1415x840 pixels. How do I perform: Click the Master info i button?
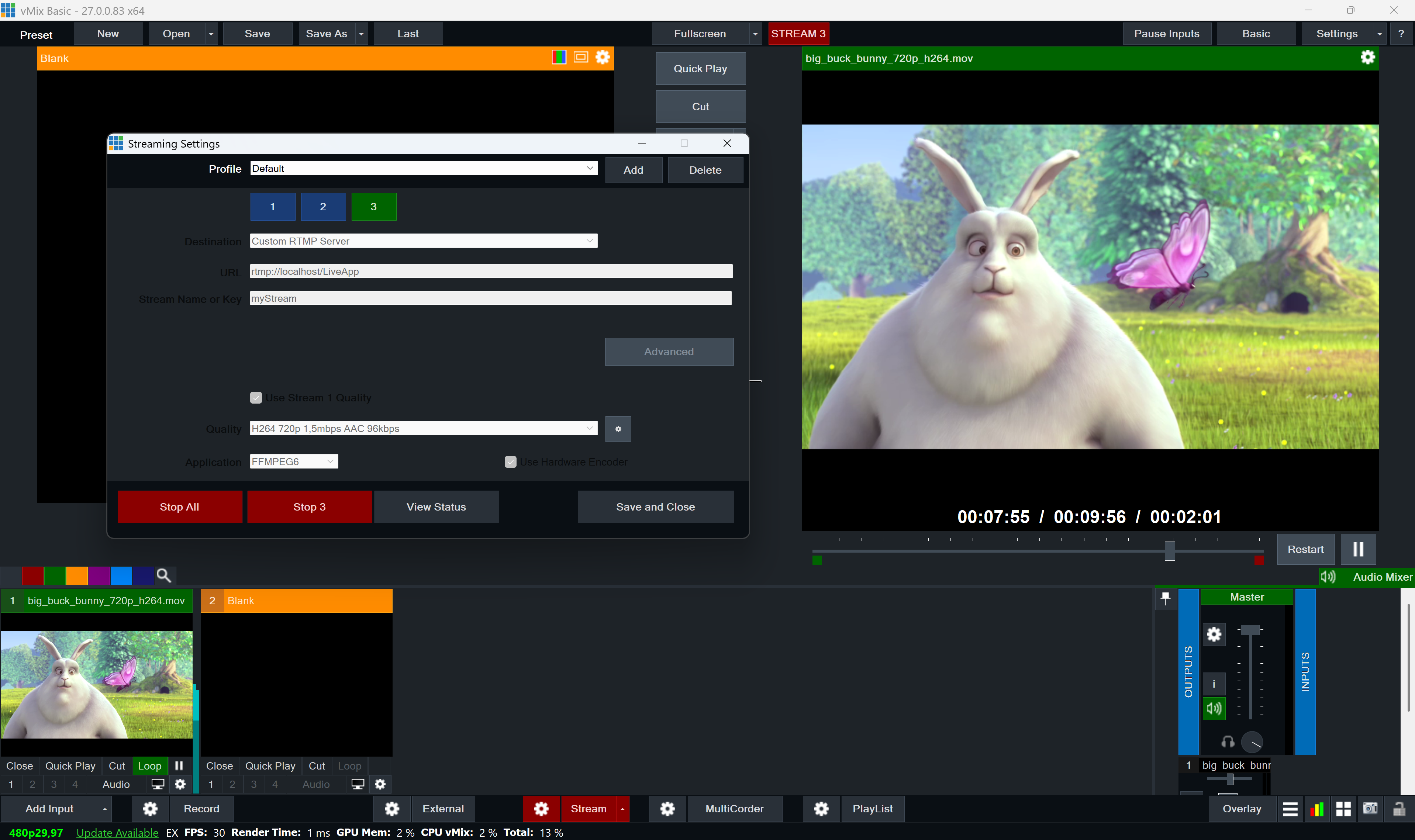tap(1214, 684)
